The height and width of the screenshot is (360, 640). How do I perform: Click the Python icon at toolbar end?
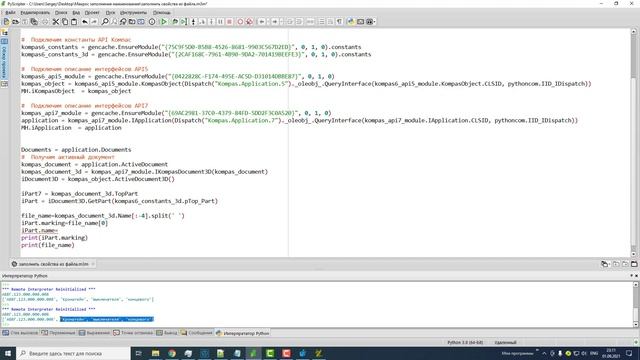tap(351, 22)
